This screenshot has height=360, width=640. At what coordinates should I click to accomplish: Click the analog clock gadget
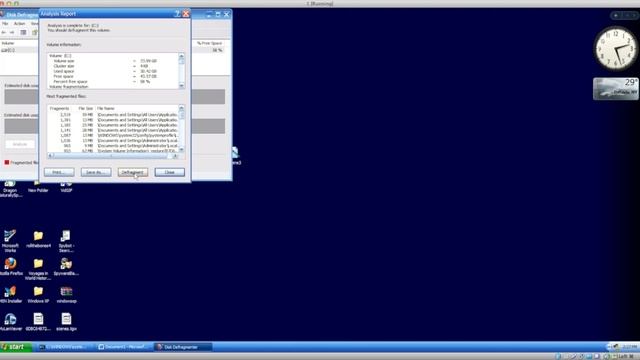616,49
